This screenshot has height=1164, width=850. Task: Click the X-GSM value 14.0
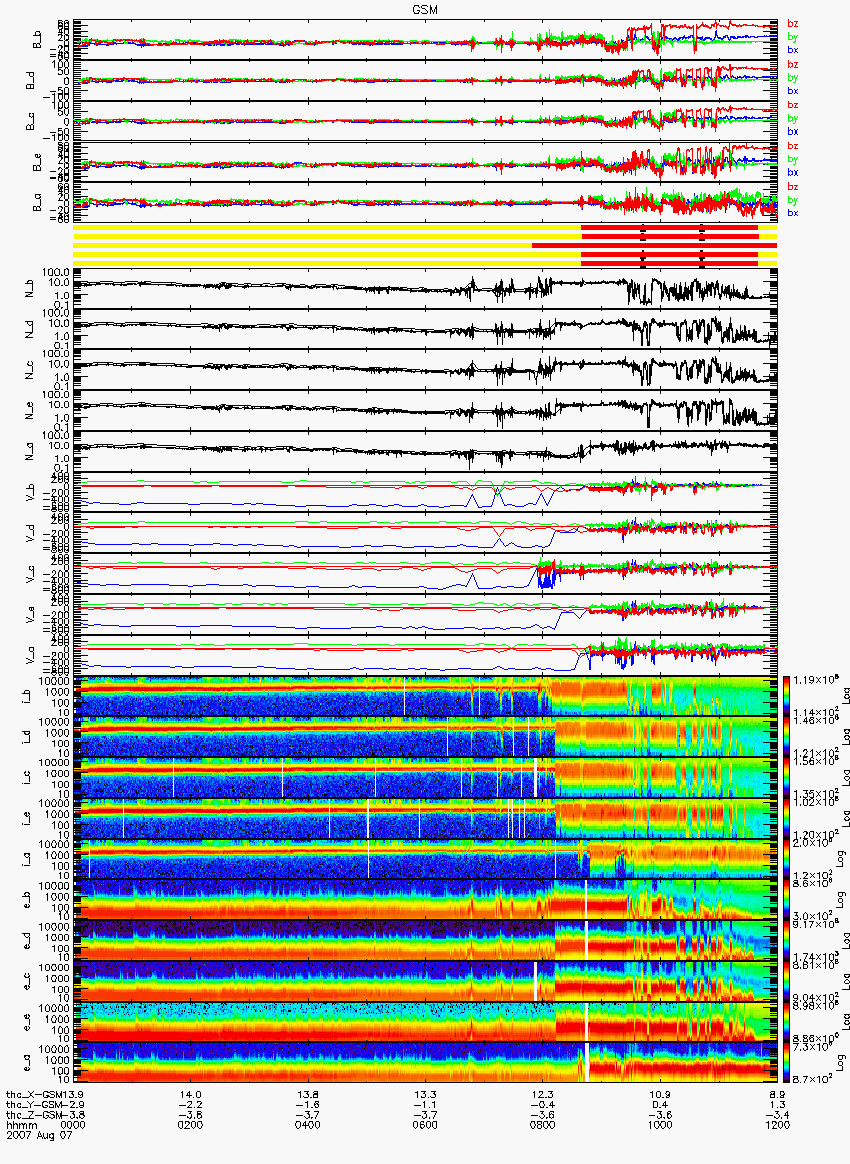(x=191, y=1094)
